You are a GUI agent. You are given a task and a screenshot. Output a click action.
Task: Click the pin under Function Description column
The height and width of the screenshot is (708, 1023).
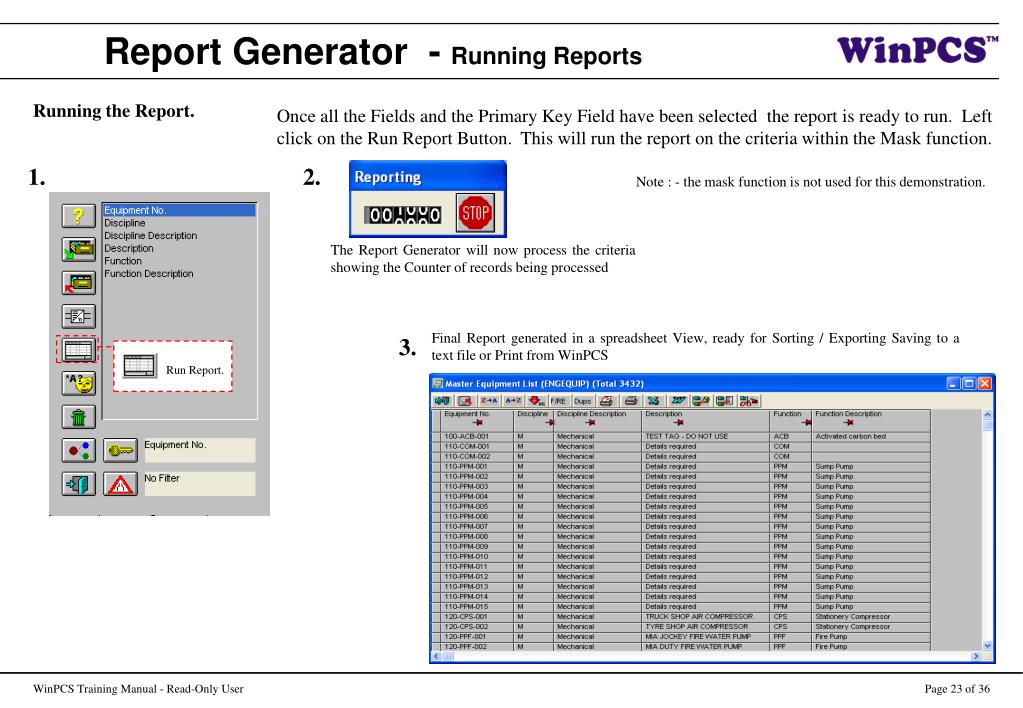[848, 423]
